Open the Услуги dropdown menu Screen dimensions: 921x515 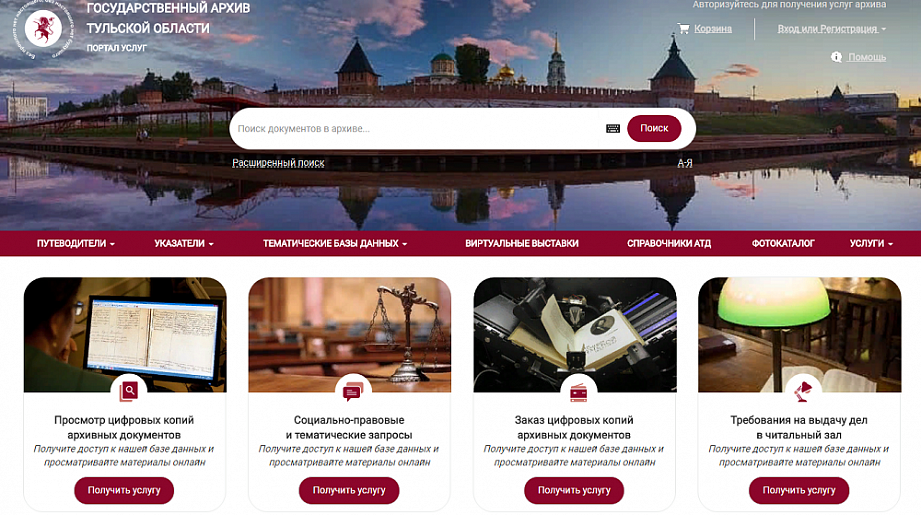pos(871,243)
